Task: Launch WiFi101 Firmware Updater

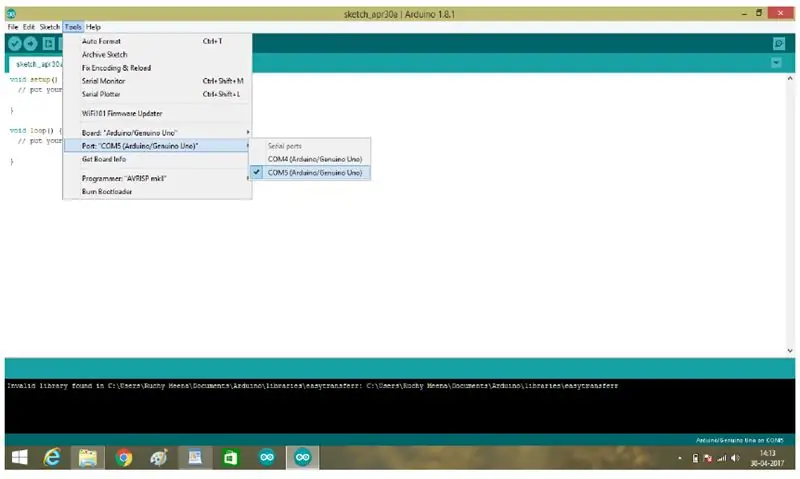Action: (x=157, y=114)
